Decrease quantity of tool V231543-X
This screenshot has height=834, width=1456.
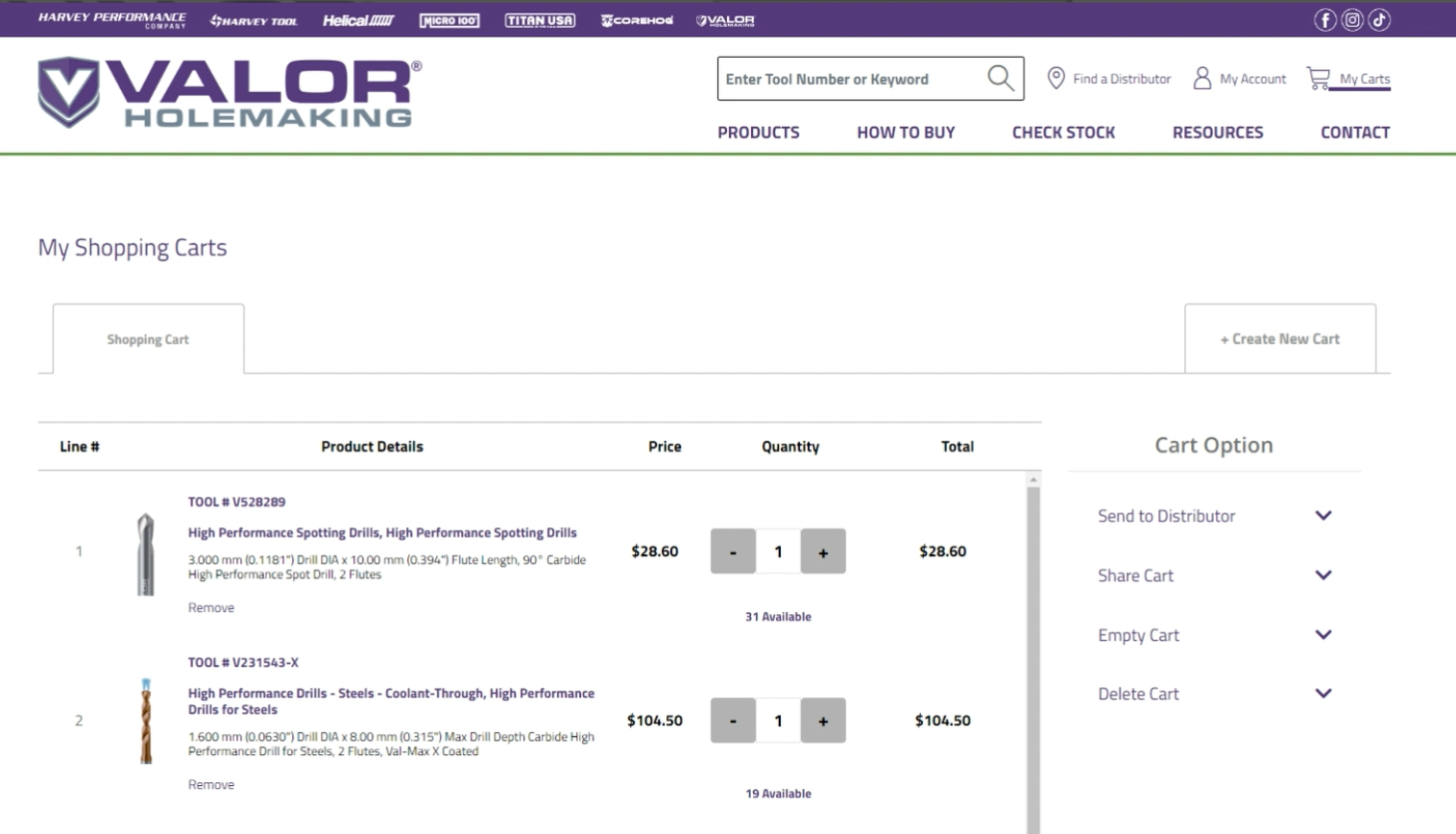733,721
